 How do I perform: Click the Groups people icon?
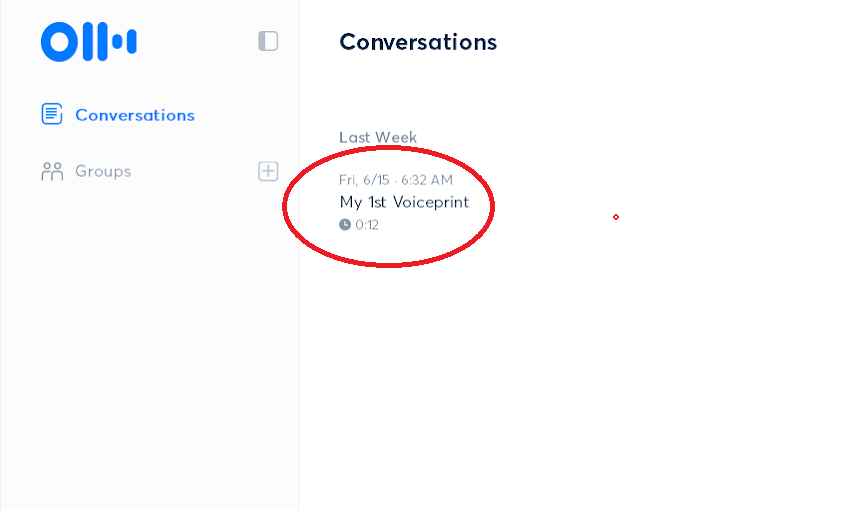[x=52, y=171]
